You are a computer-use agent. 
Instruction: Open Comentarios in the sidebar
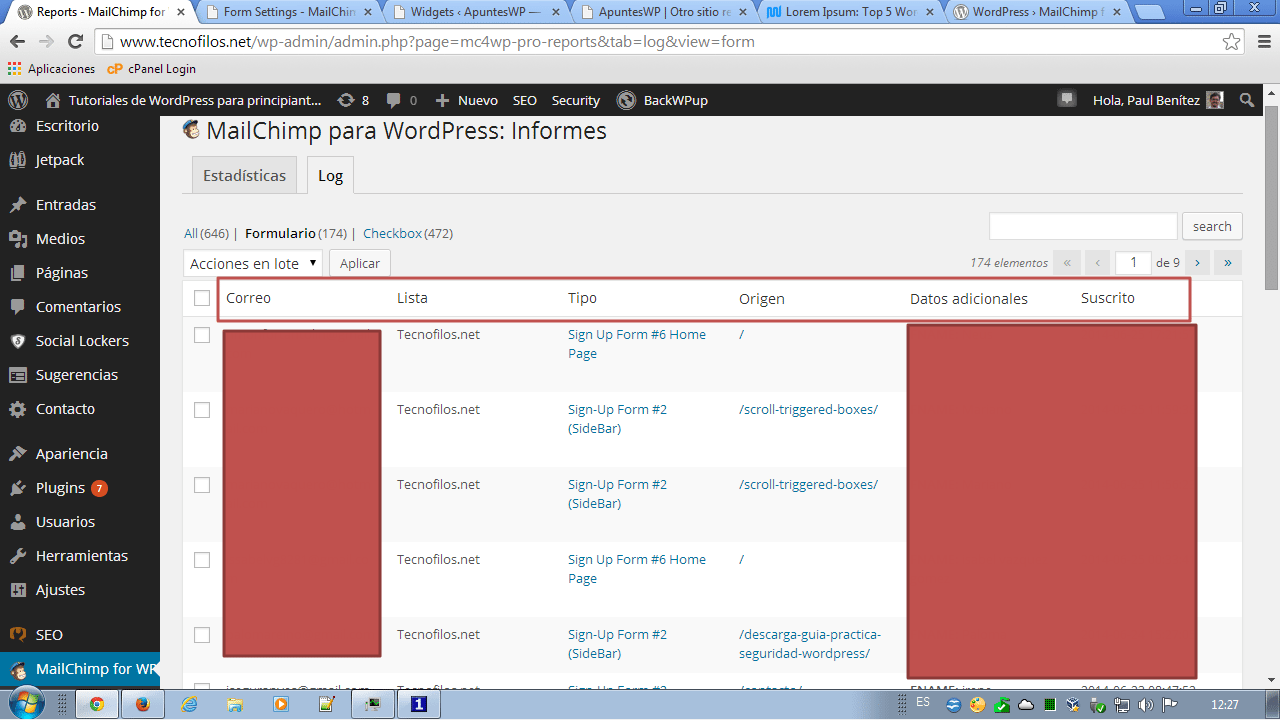(x=80, y=307)
